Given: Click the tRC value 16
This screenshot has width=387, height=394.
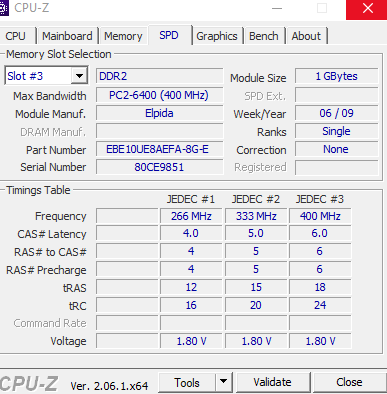Looking at the screenshot, I should 191,305.
